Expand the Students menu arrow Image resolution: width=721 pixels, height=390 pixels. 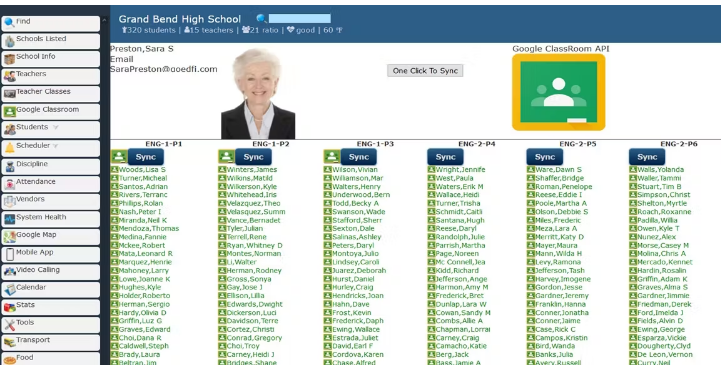coord(56,127)
